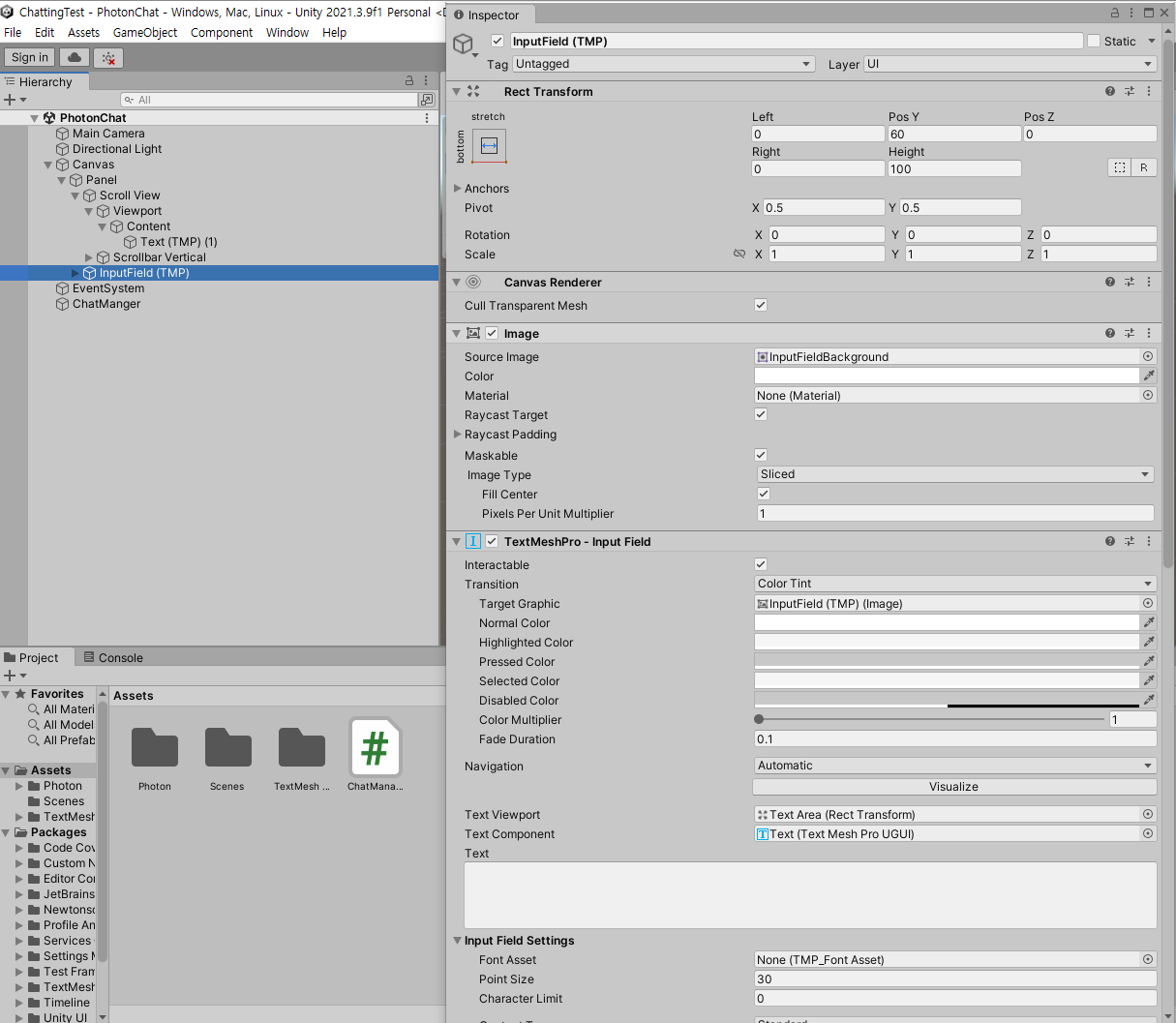1176x1023 pixels.
Task: Use eyedropper for Disabled Color
Action: (1149, 700)
